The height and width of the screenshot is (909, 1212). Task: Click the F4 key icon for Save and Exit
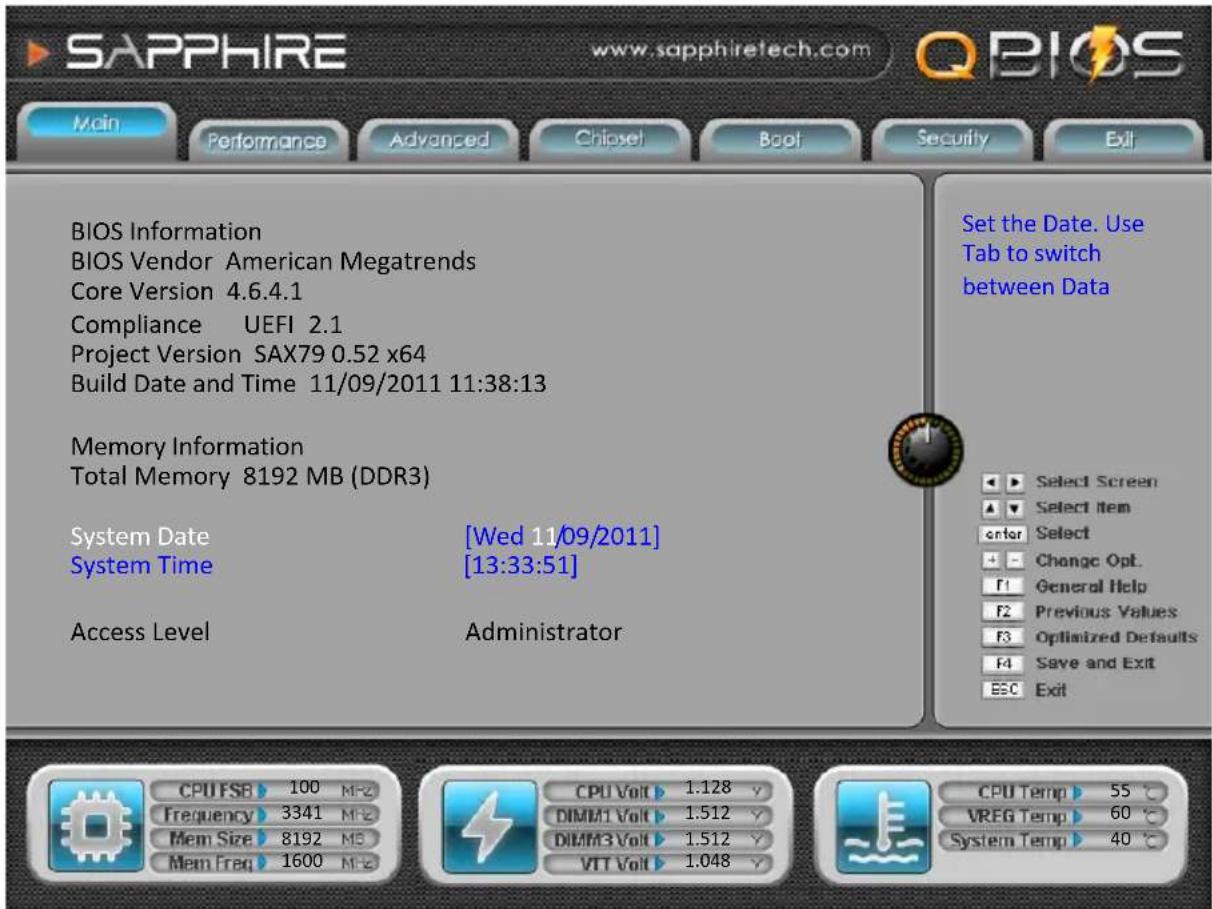1005,664
